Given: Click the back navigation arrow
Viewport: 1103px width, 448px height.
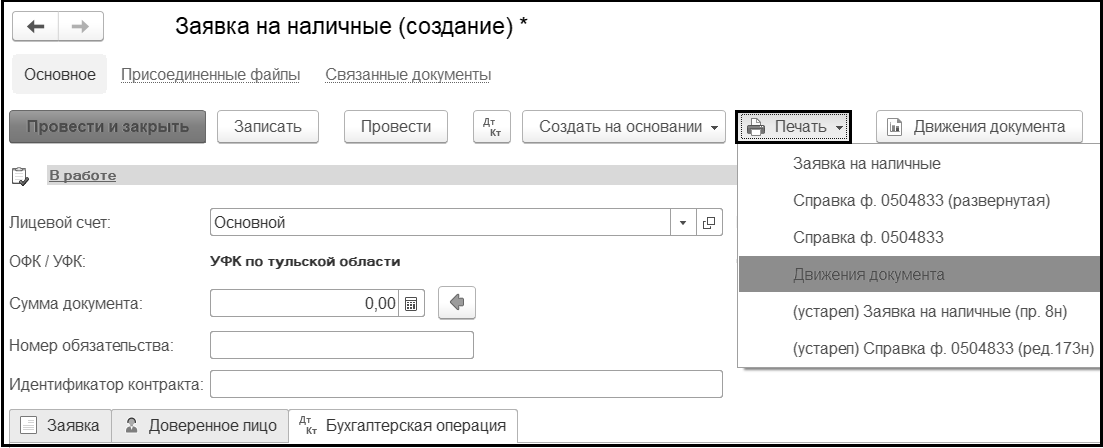Looking at the screenshot, I should coord(34,28).
